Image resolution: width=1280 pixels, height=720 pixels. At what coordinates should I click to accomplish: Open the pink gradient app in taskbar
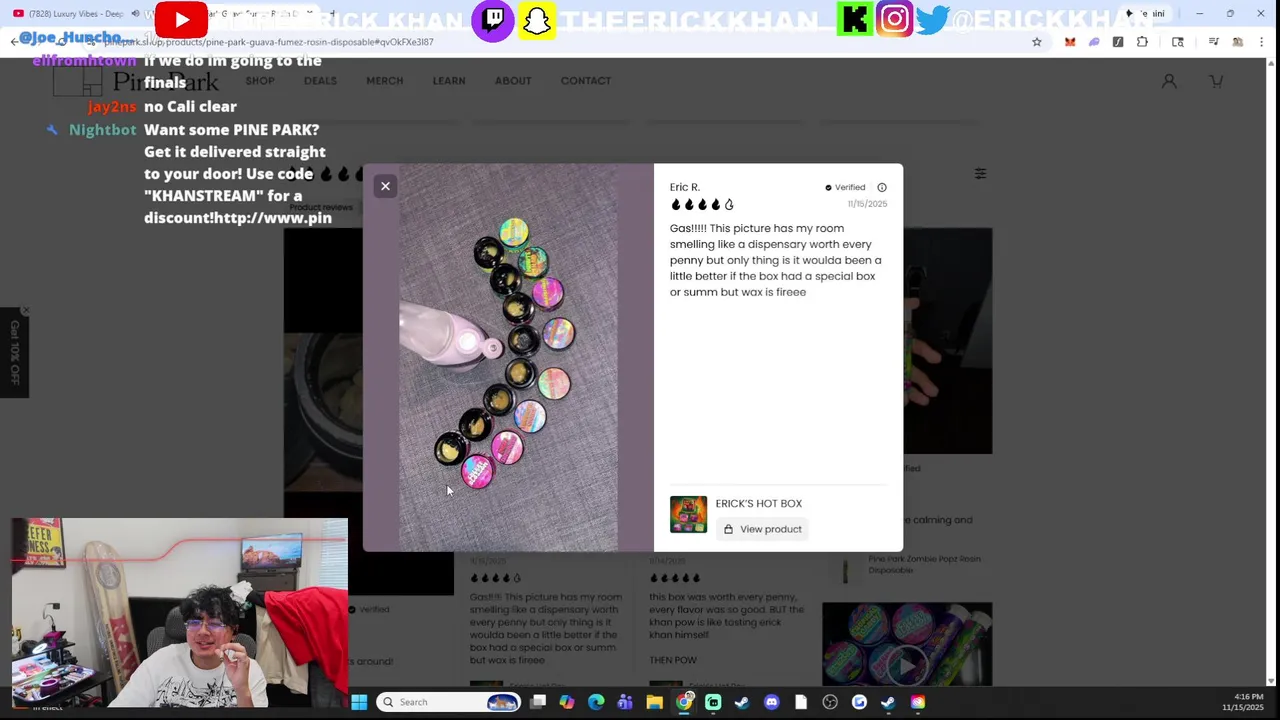pyautogui.click(x=918, y=702)
